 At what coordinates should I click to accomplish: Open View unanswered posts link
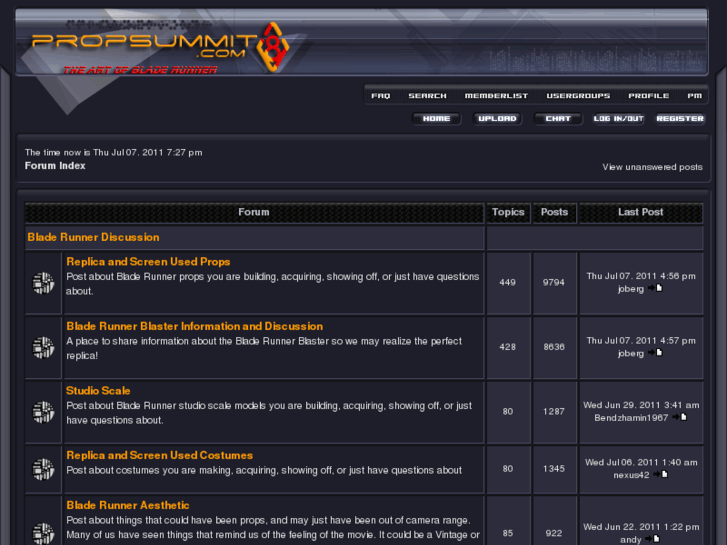652,167
